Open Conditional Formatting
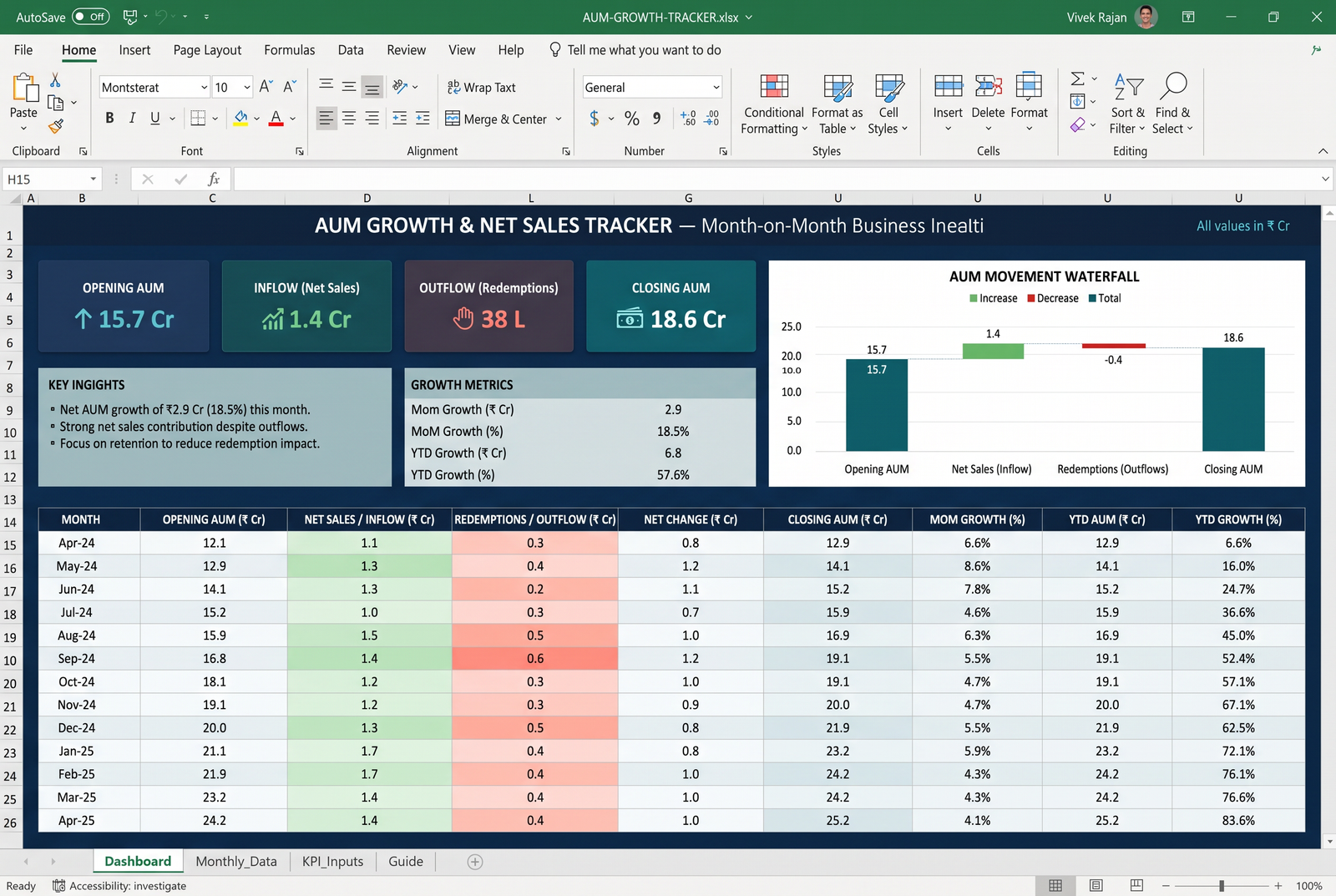The image size is (1336, 896). click(x=774, y=104)
